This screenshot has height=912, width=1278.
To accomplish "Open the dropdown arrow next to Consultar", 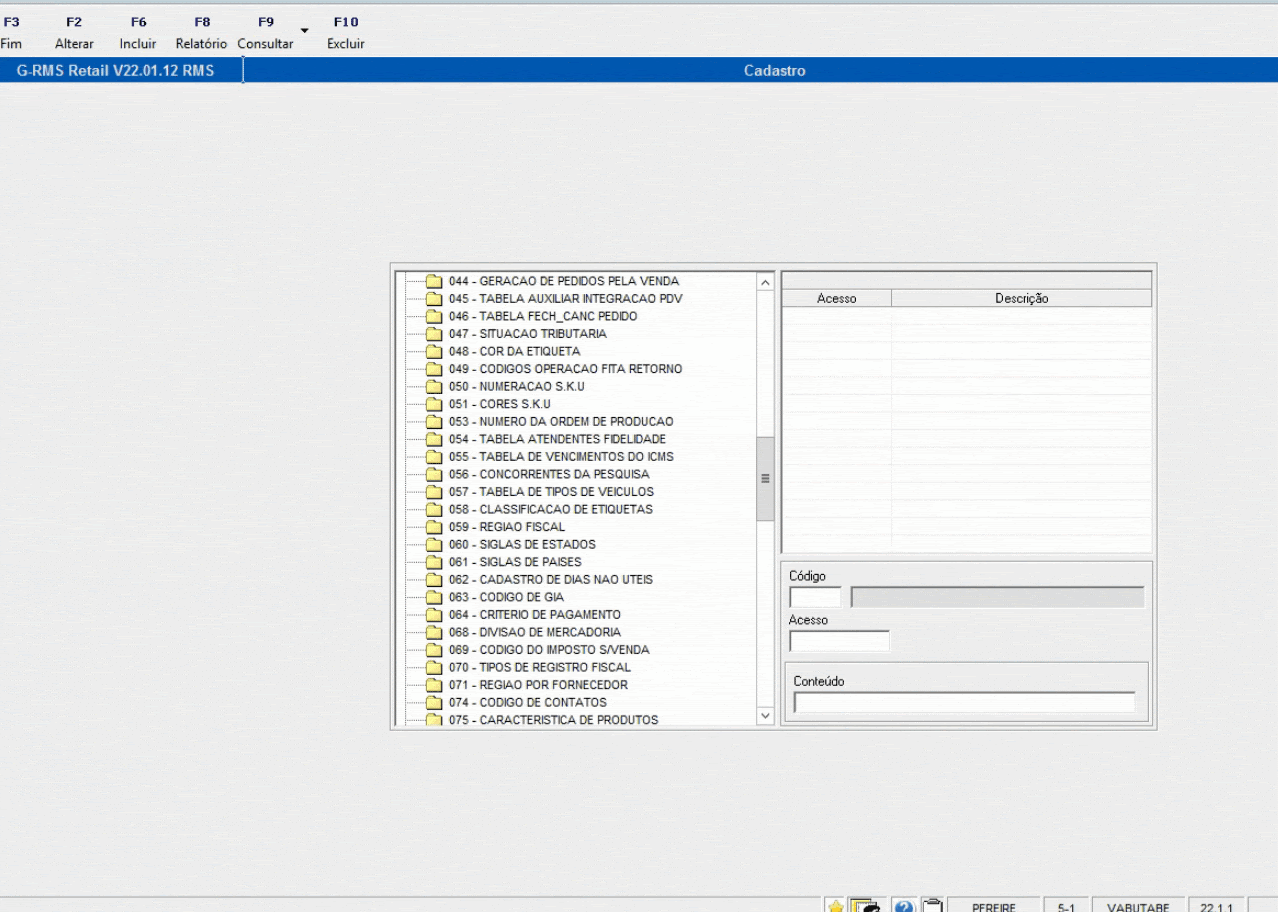I will point(304,30).
